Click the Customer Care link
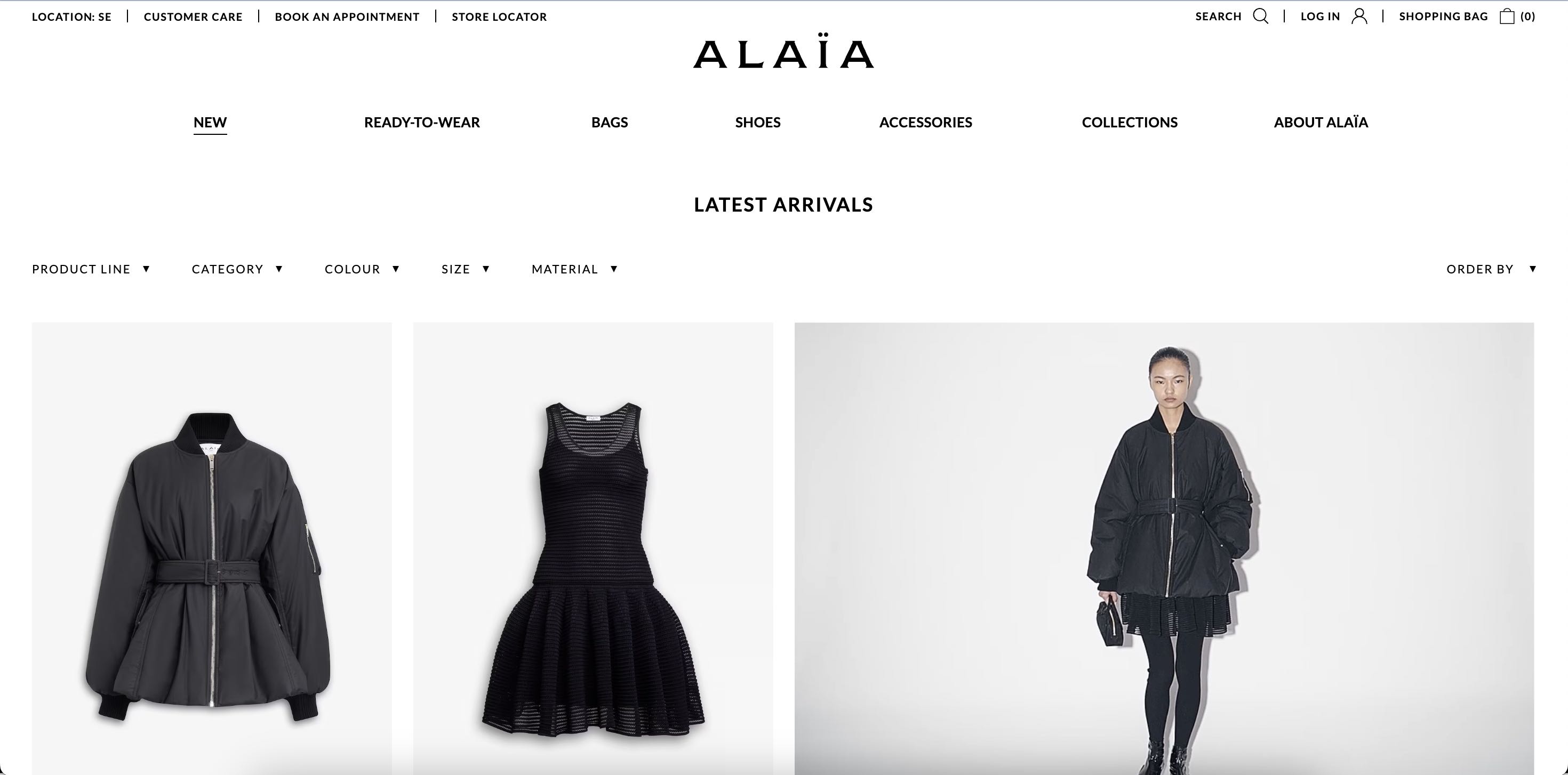The height and width of the screenshot is (775, 1568). click(x=193, y=17)
